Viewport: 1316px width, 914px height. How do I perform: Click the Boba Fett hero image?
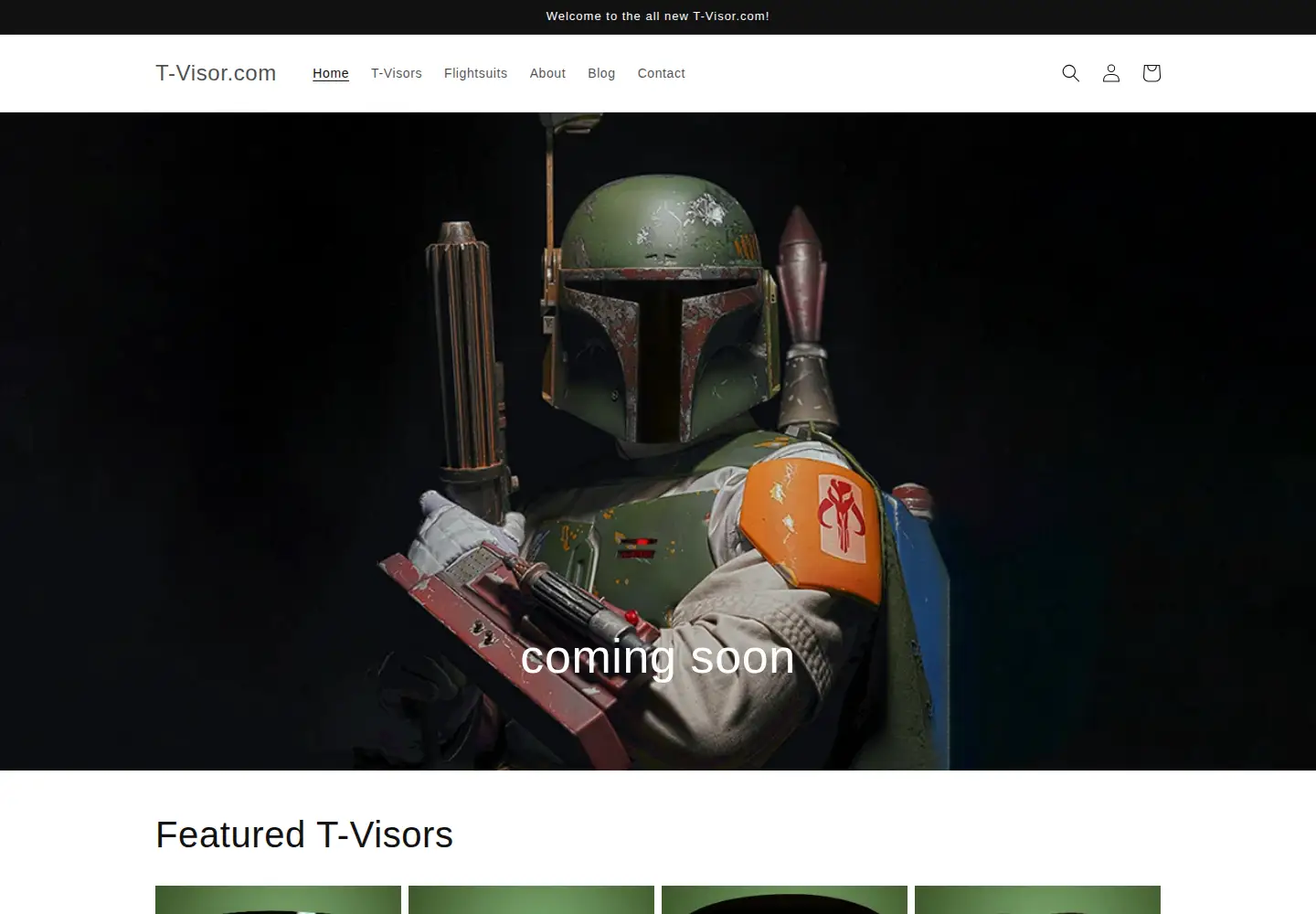[x=658, y=441]
